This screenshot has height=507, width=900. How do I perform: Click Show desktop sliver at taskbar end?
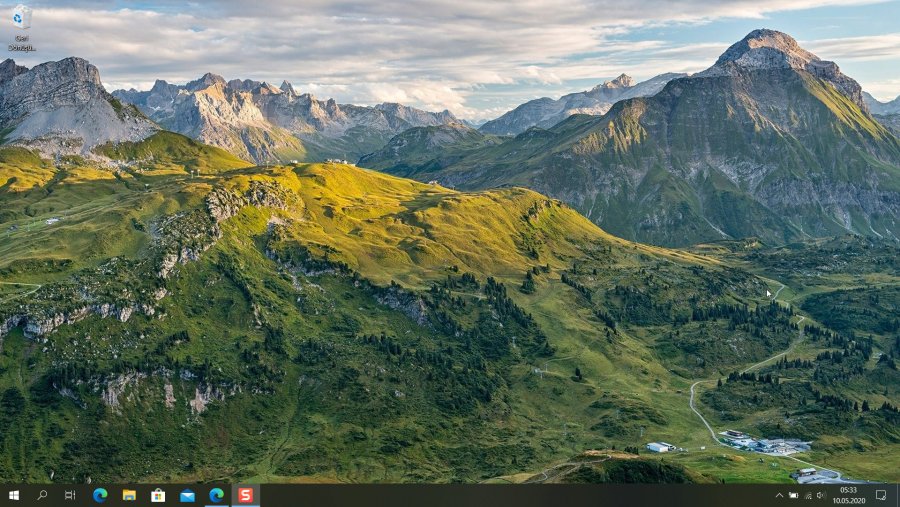pos(898,496)
